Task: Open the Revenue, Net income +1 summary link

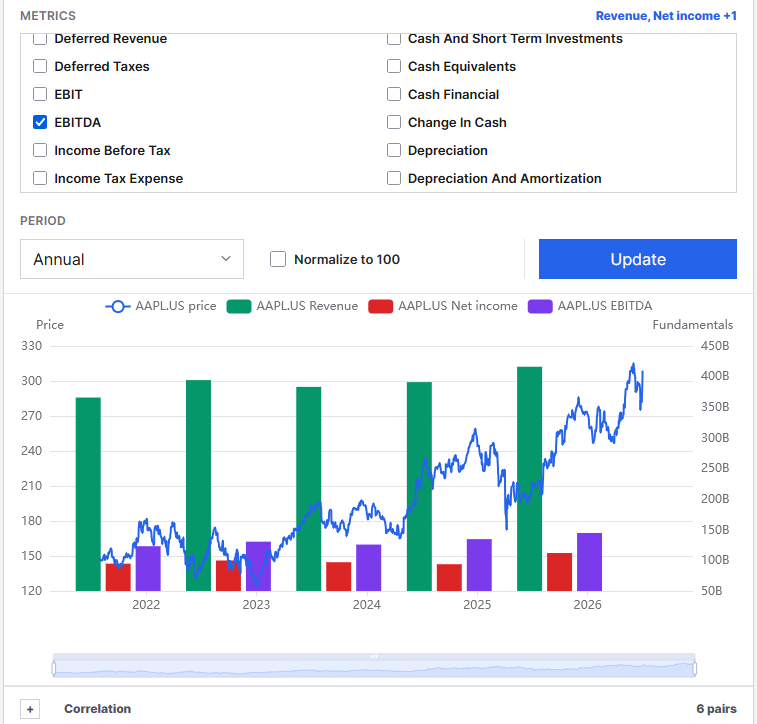Action: pos(666,16)
